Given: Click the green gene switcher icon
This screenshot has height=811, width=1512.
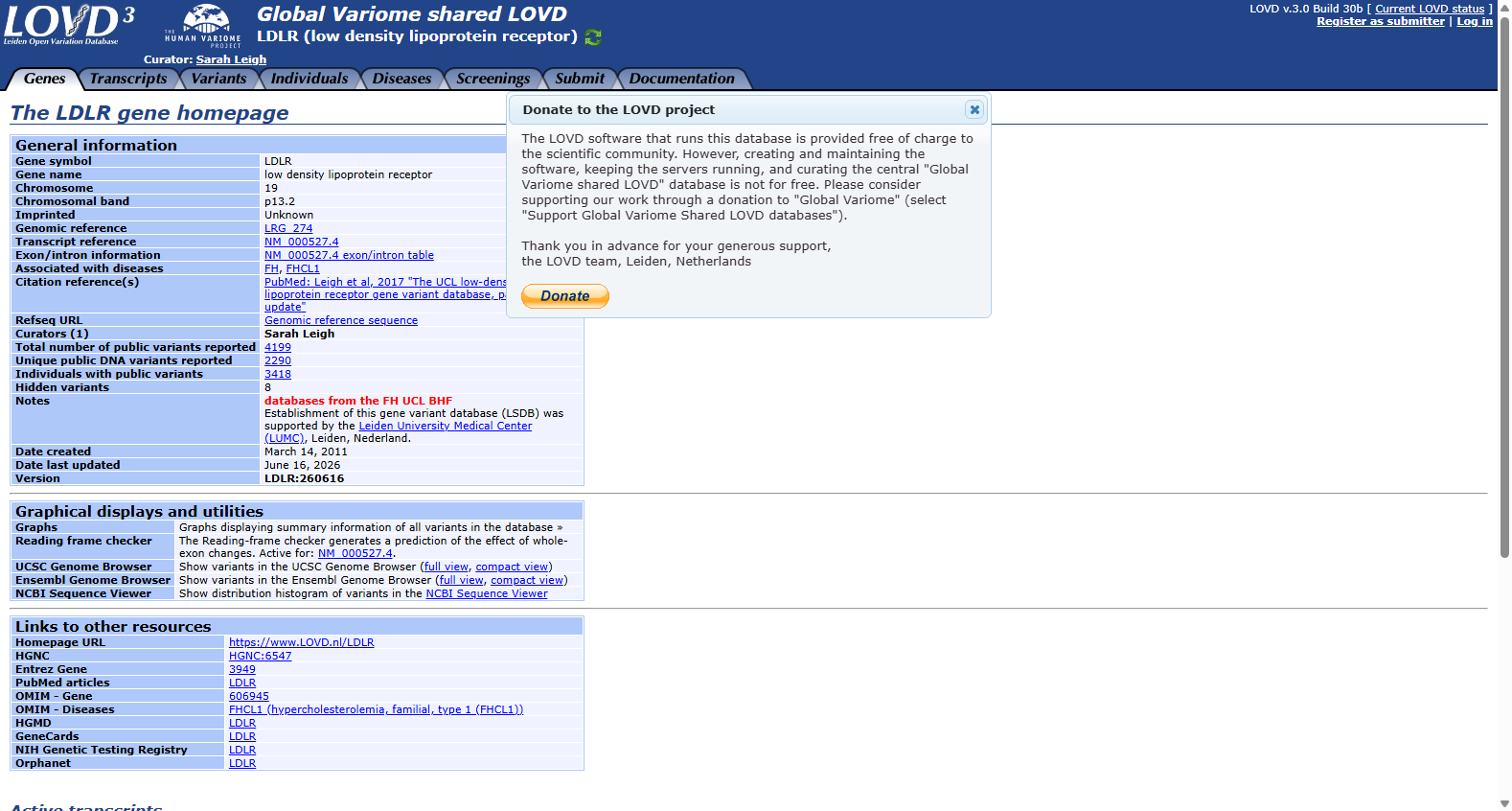Looking at the screenshot, I should [593, 37].
